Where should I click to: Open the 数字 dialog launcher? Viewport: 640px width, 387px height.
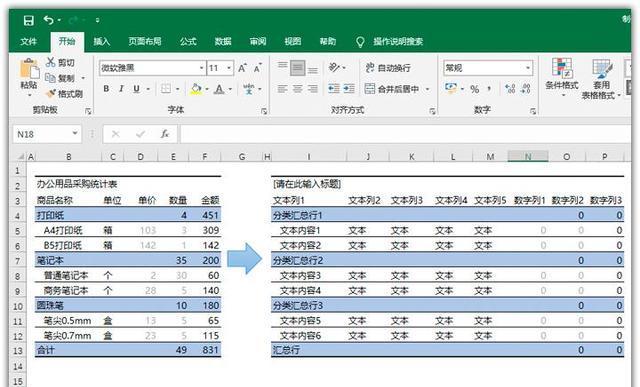533,111
